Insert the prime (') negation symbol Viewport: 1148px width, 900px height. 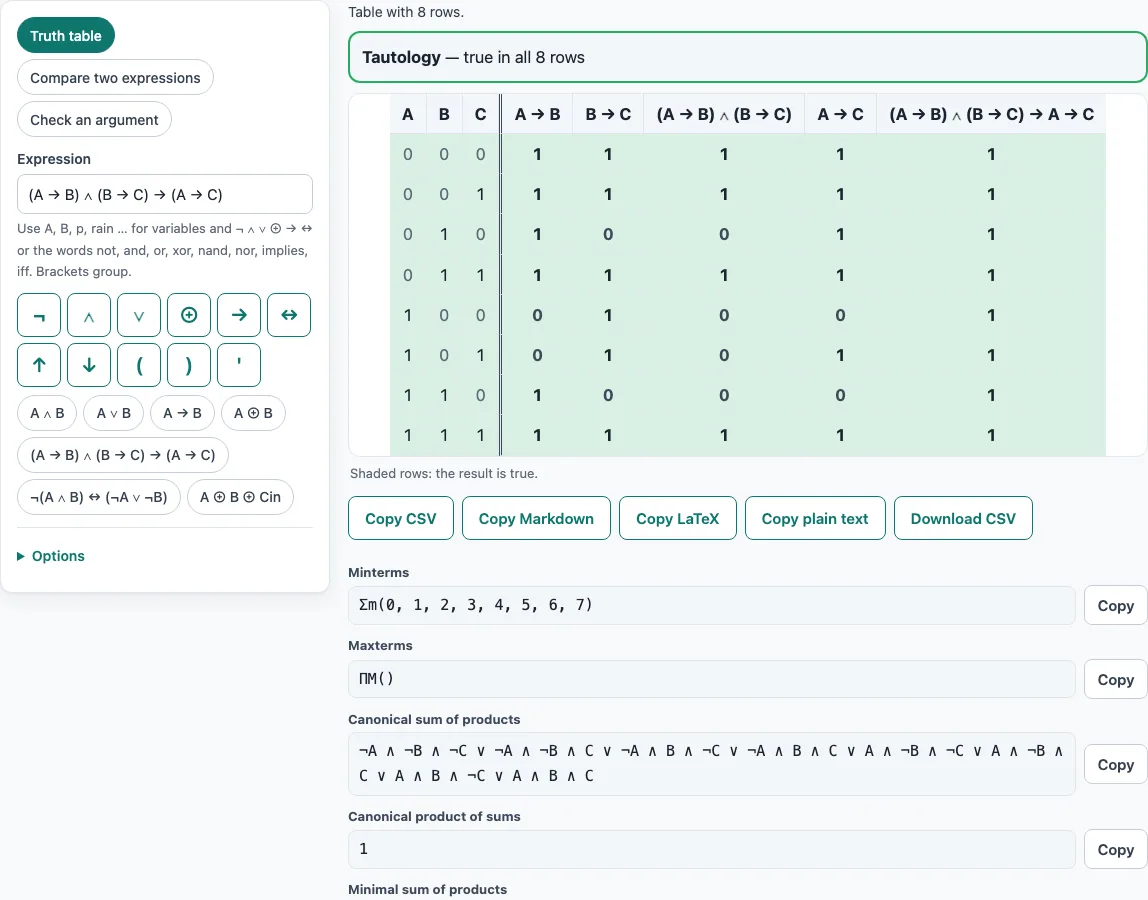pyautogui.click(x=239, y=365)
